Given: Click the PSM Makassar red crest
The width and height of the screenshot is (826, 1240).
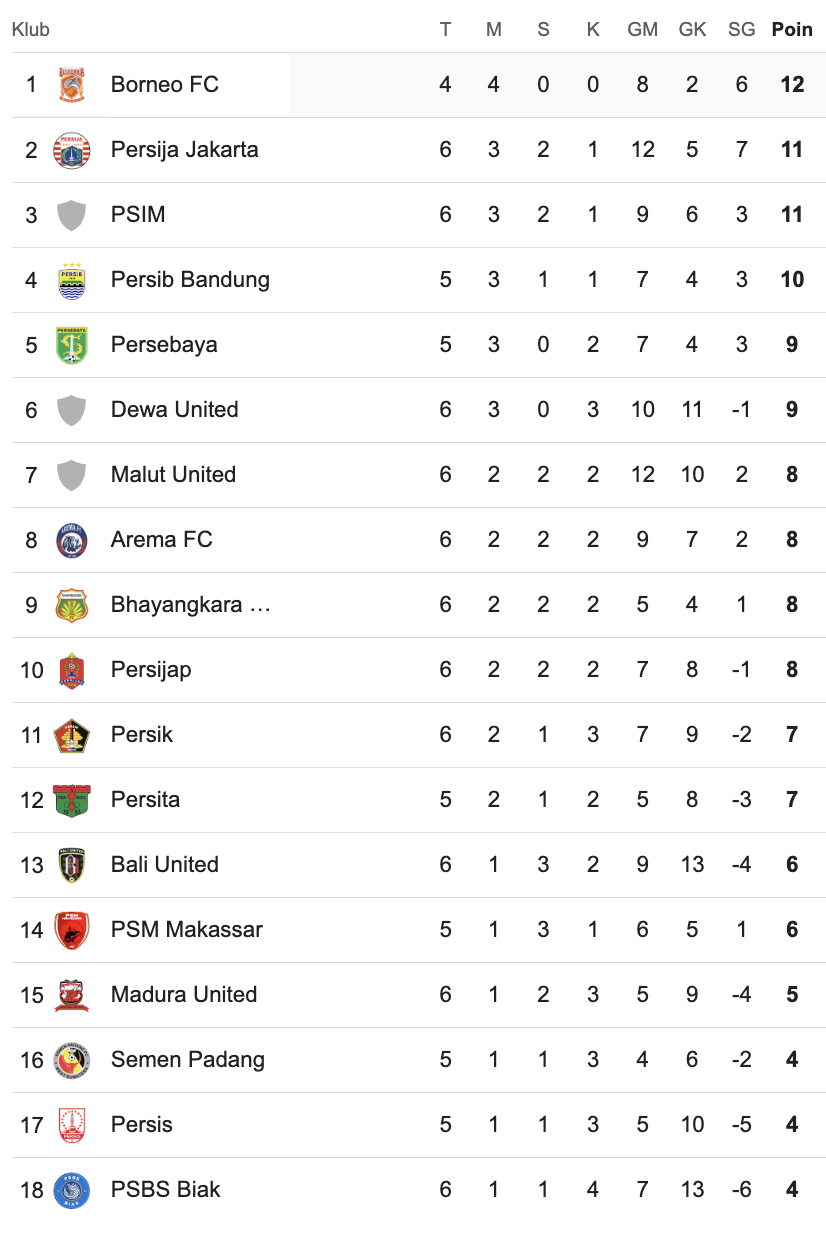Looking at the screenshot, I should (x=72, y=930).
